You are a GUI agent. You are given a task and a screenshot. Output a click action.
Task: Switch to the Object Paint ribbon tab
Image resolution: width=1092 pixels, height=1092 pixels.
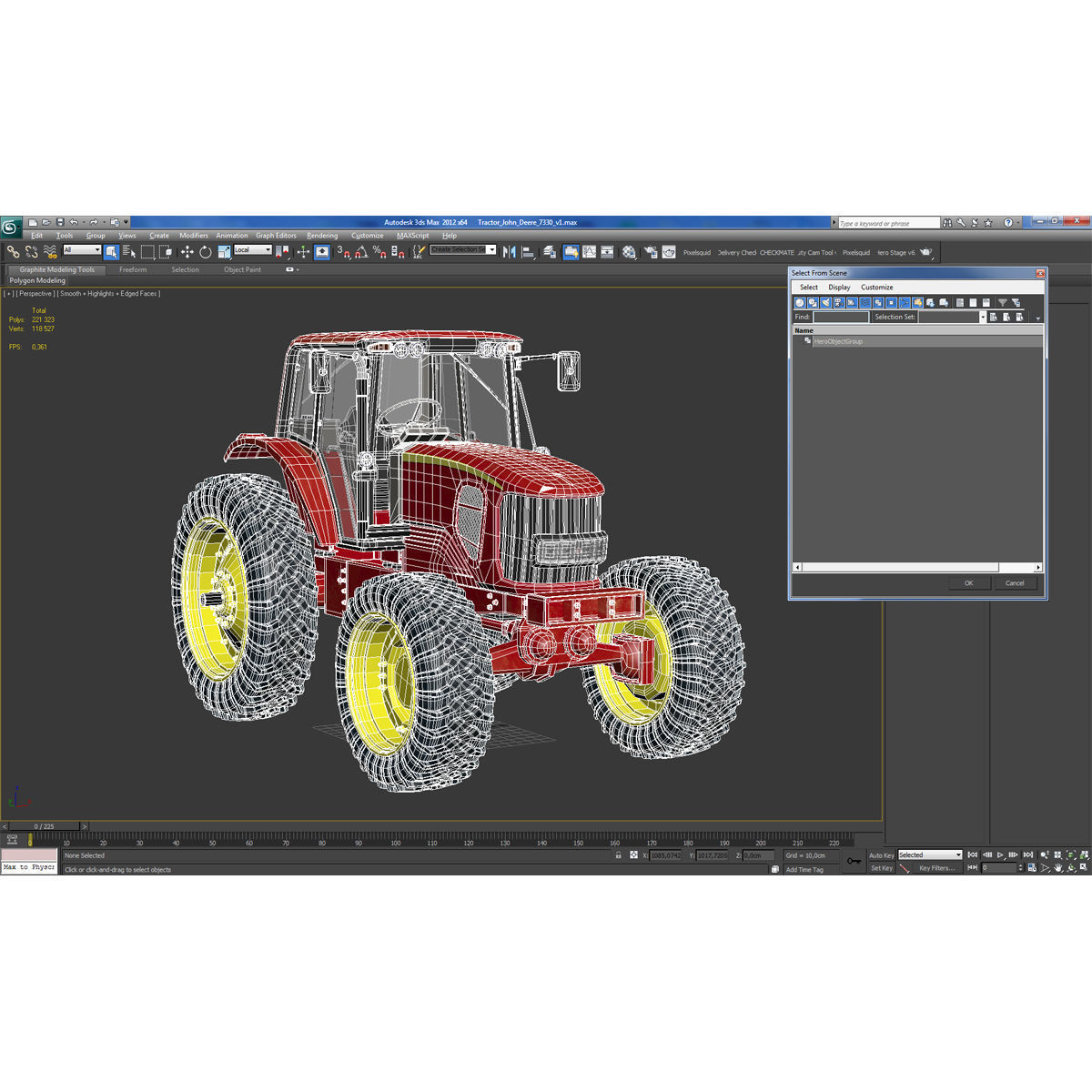[x=242, y=269]
